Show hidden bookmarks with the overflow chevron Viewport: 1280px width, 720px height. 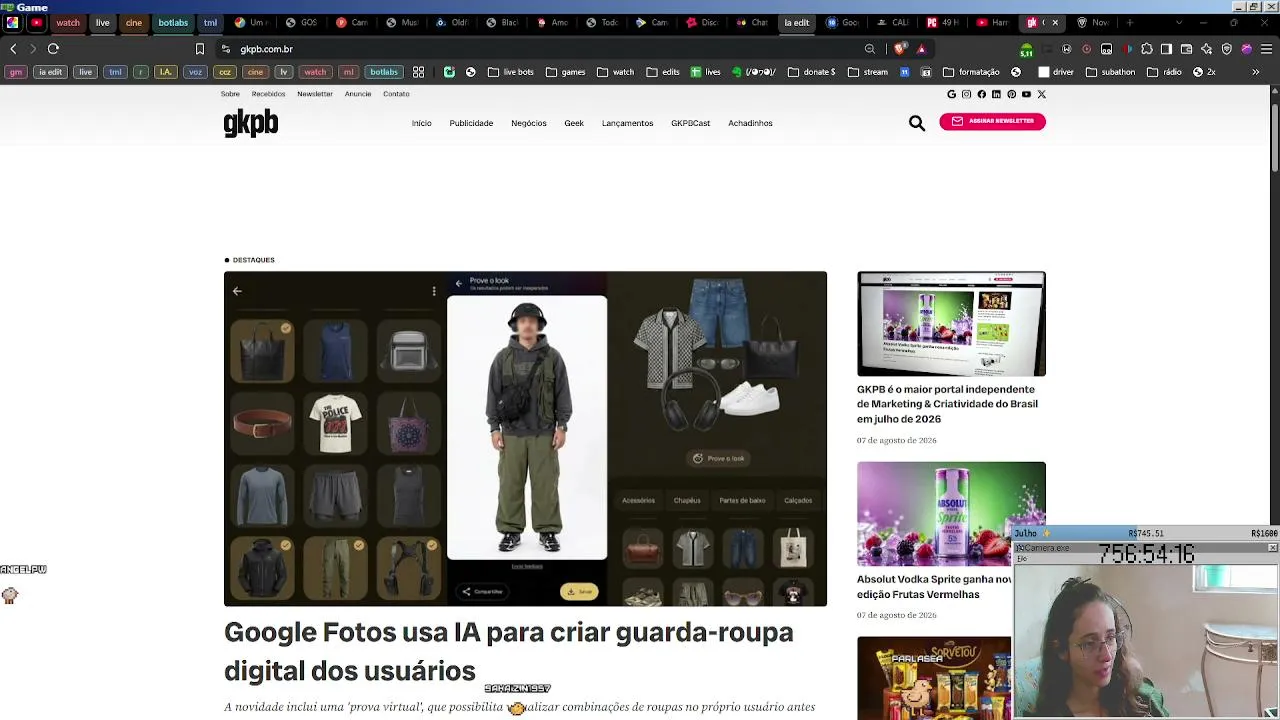[x=1256, y=72]
